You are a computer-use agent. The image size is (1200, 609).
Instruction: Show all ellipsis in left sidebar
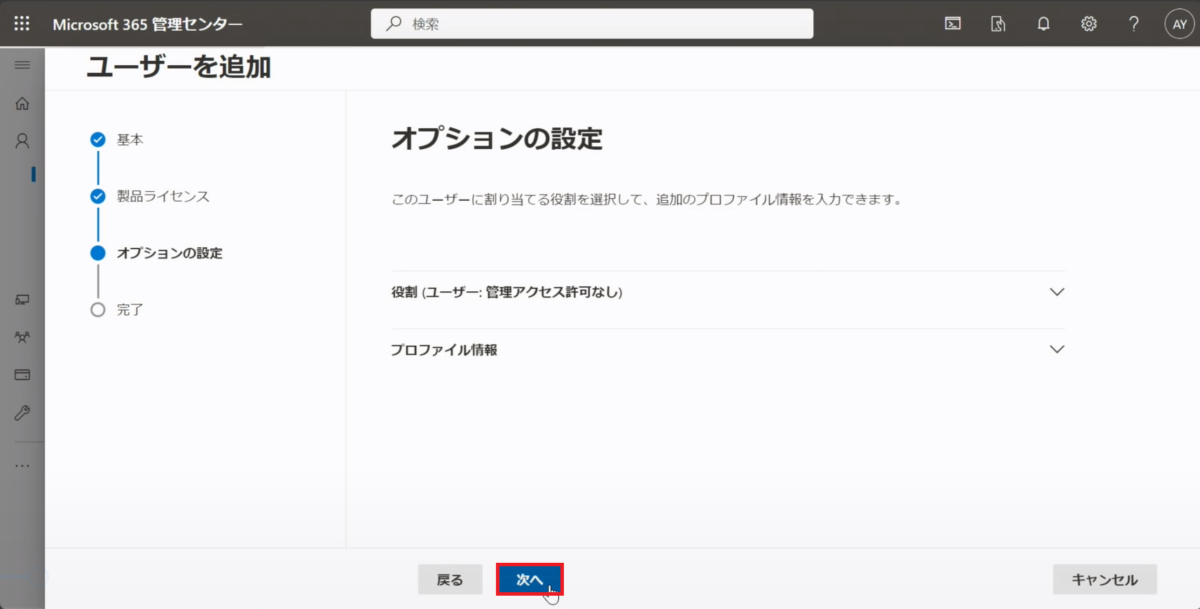22,466
